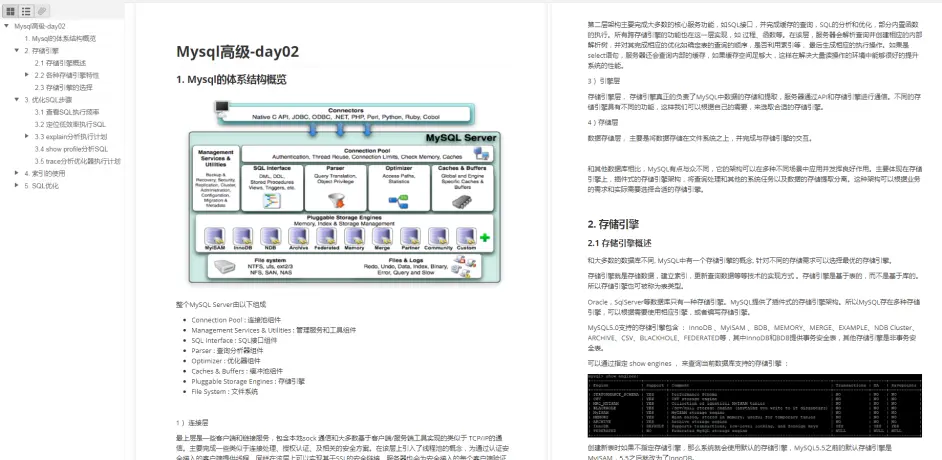This screenshot has height=460, width=942.
Task: Click the client computer icon by Connectors
Action: pos(222,107)
